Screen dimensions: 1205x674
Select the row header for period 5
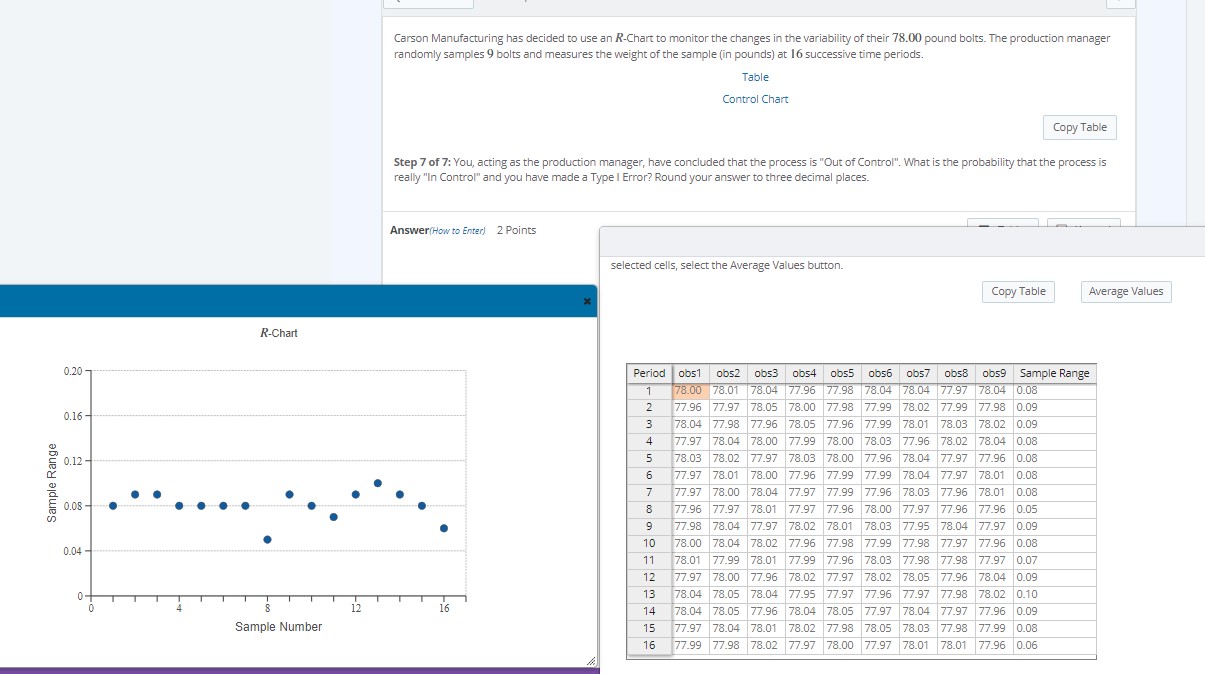pyautogui.click(x=650, y=458)
